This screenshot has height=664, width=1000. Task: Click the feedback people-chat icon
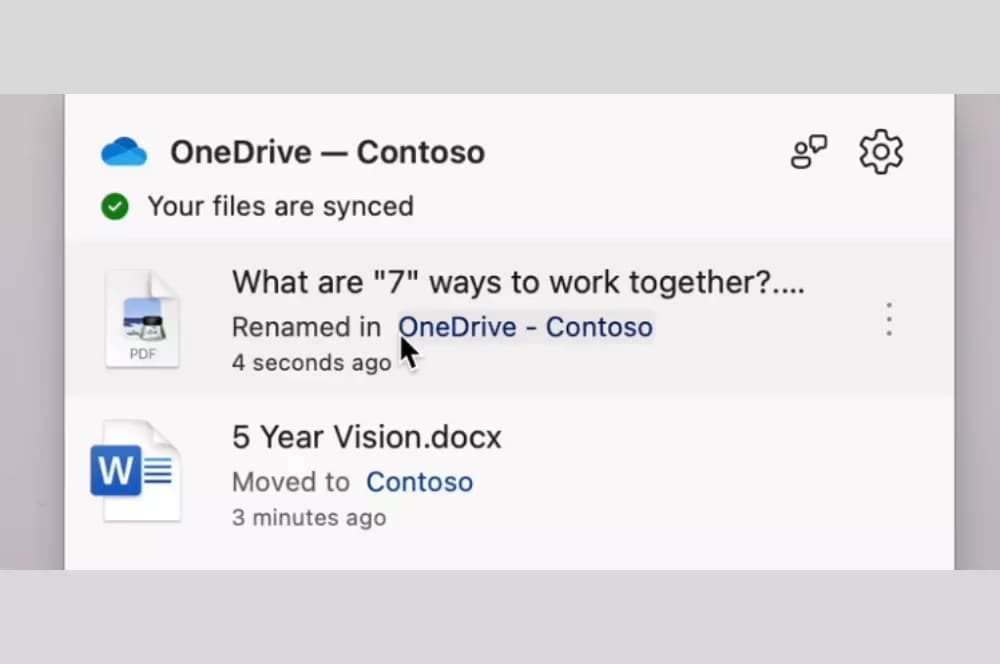click(809, 153)
